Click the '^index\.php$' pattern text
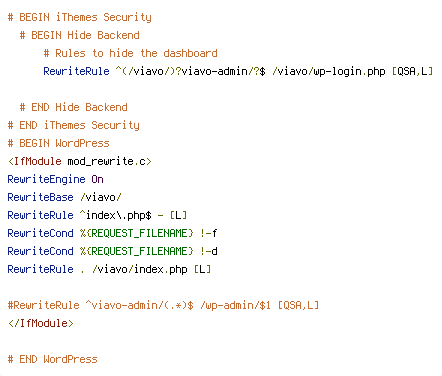Viewport: 442px width, 376px height. tap(116, 215)
